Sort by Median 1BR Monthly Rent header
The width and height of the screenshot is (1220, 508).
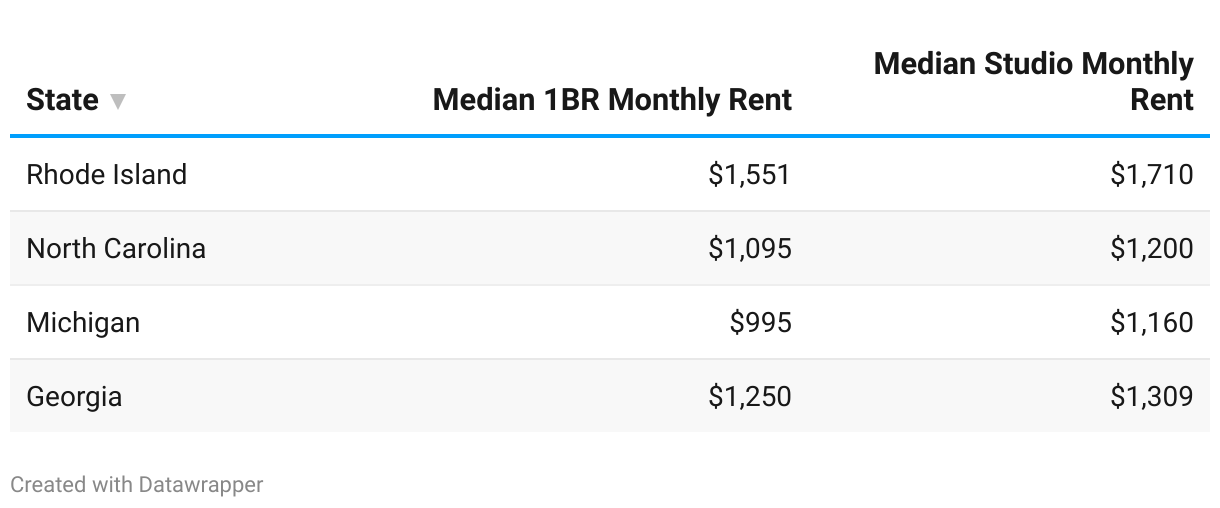(612, 100)
